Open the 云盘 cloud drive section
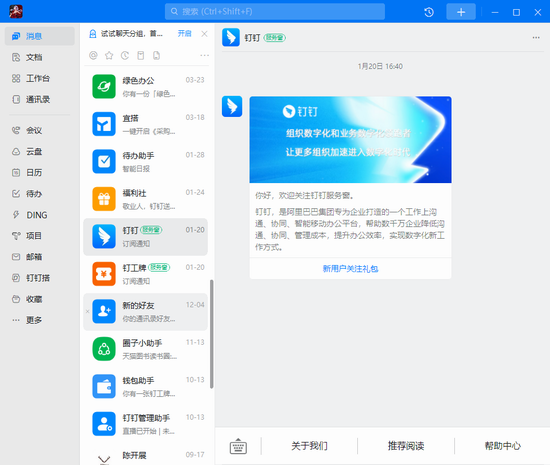Screen dimensions: 550x465 point(40,151)
